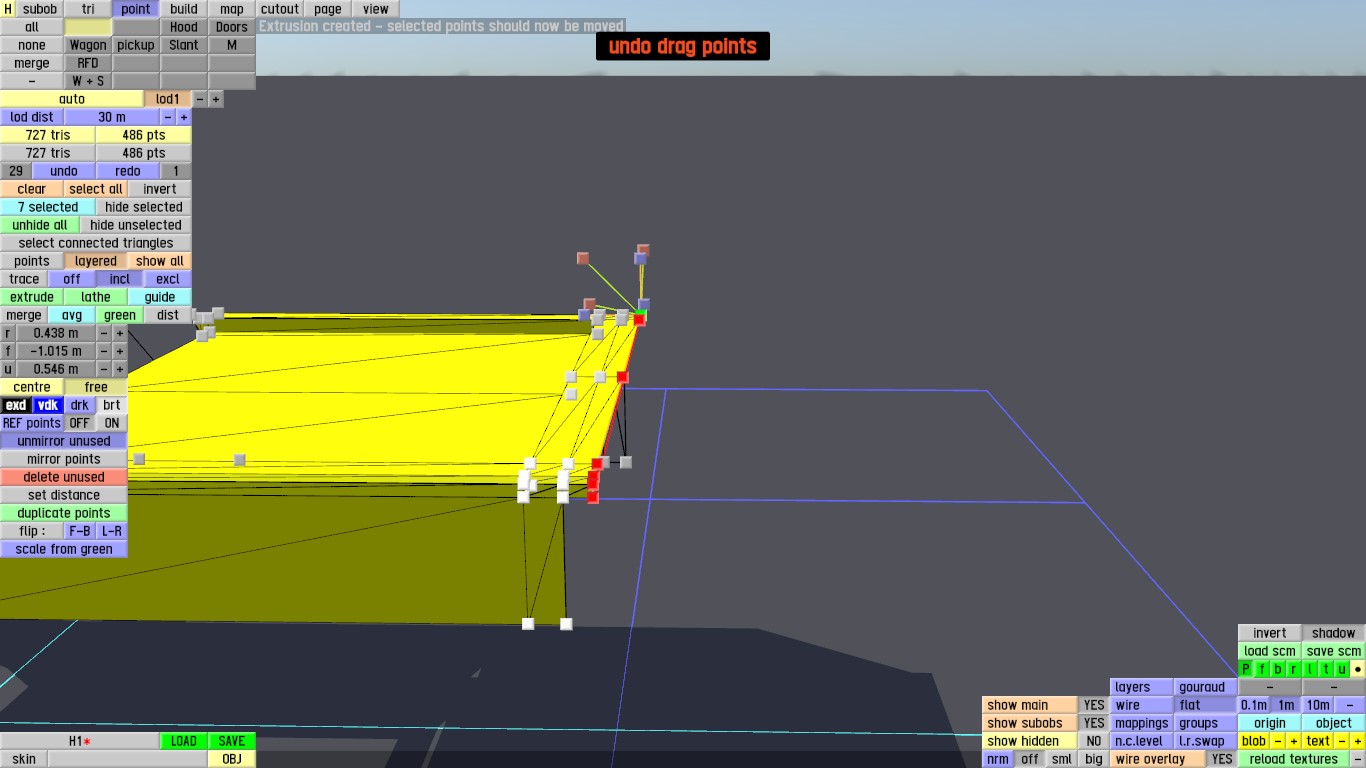Select the pickup layer button
Viewport: 1366px width, 768px height.
pyautogui.click(x=136, y=45)
